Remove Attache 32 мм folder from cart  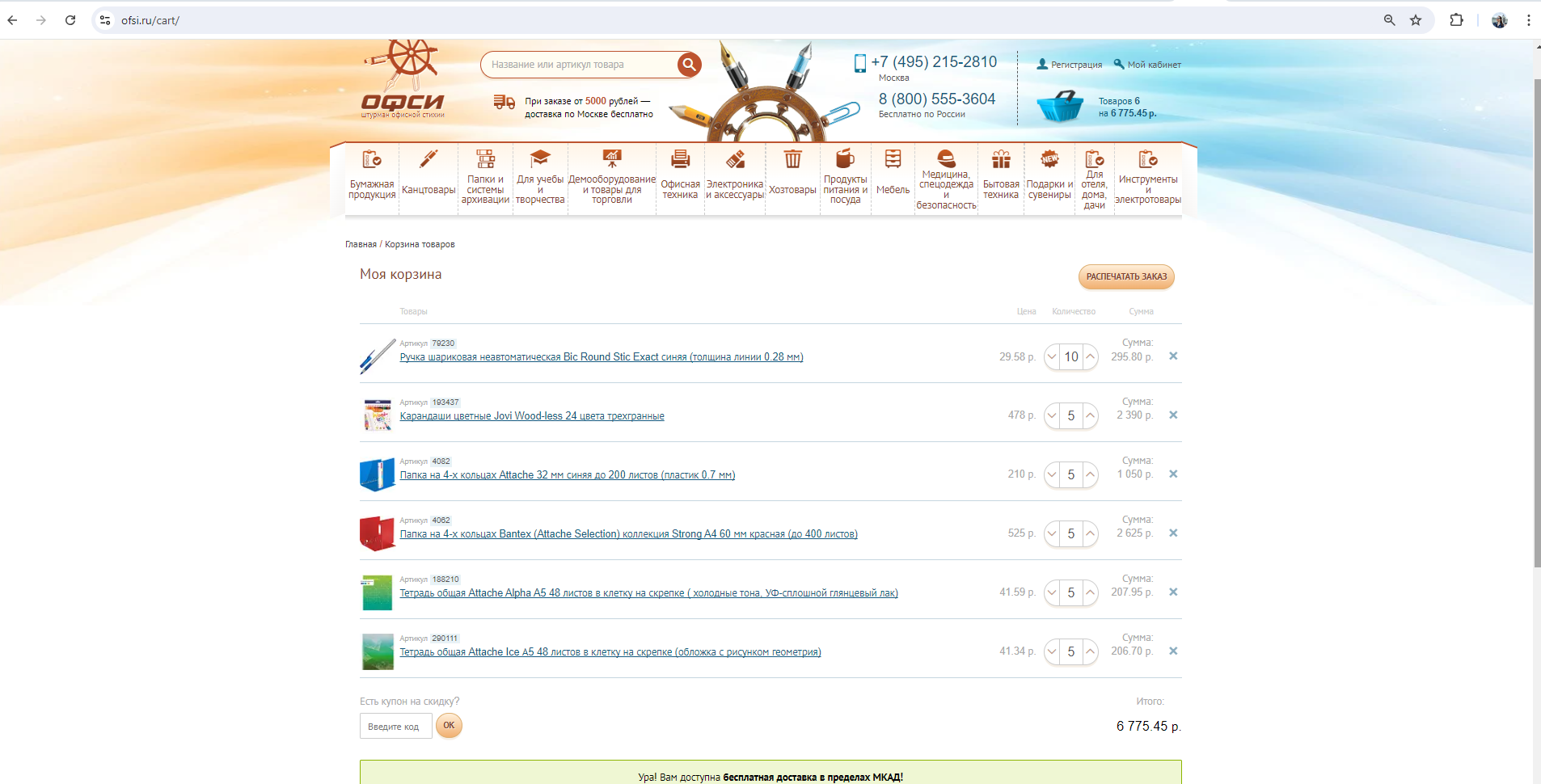tap(1173, 474)
